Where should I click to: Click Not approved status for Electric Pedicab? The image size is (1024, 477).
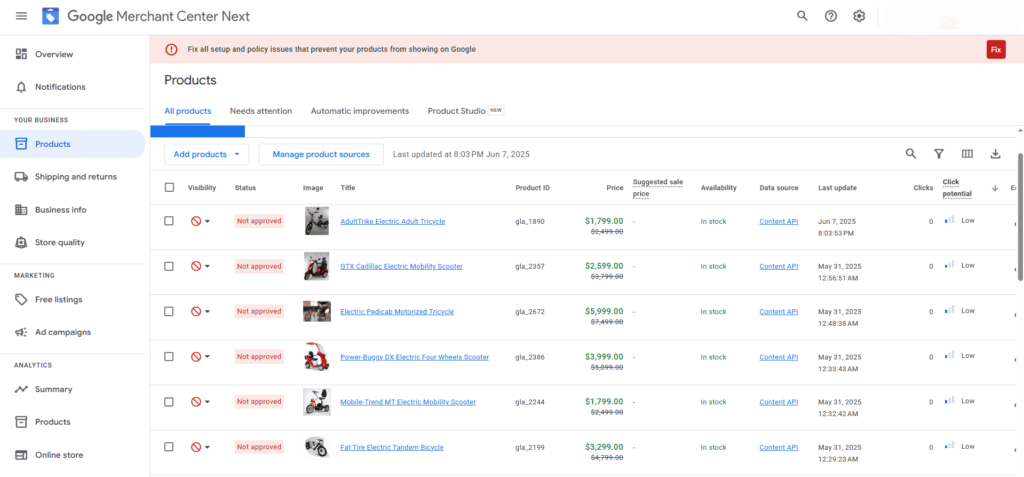click(x=259, y=312)
